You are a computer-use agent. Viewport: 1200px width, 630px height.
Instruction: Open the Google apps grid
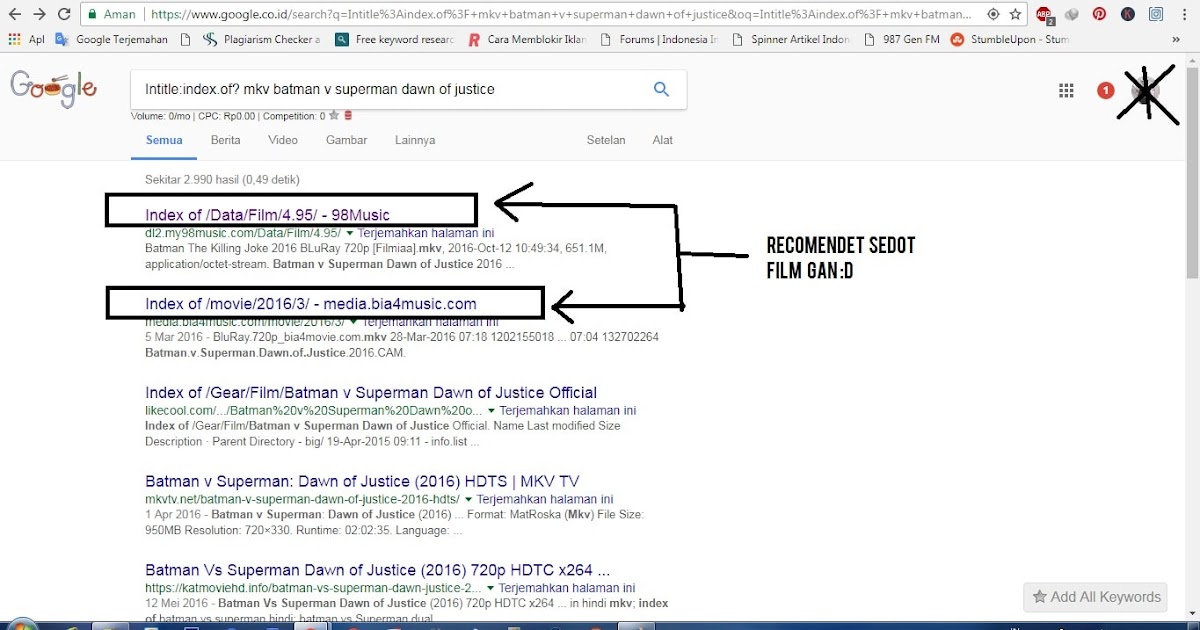pos(1066,91)
